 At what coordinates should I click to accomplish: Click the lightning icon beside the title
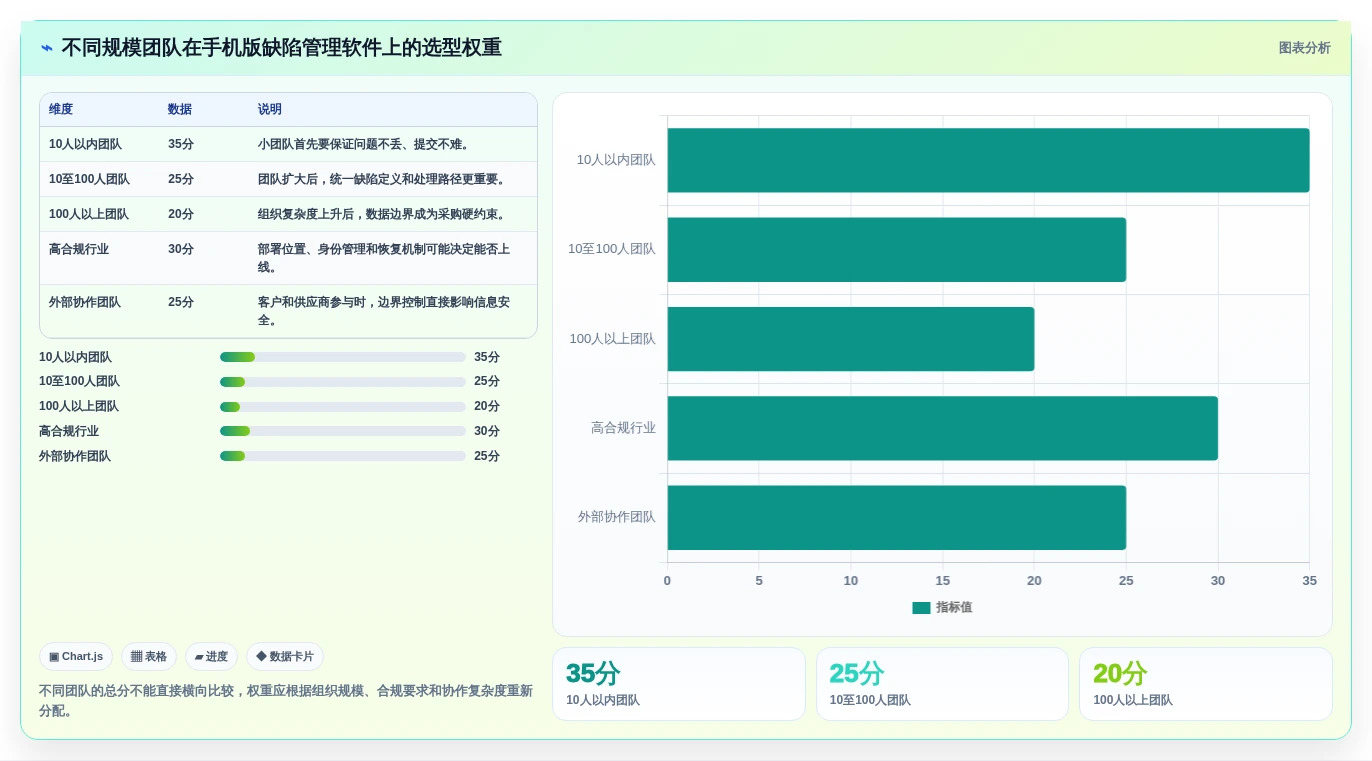pos(47,48)
